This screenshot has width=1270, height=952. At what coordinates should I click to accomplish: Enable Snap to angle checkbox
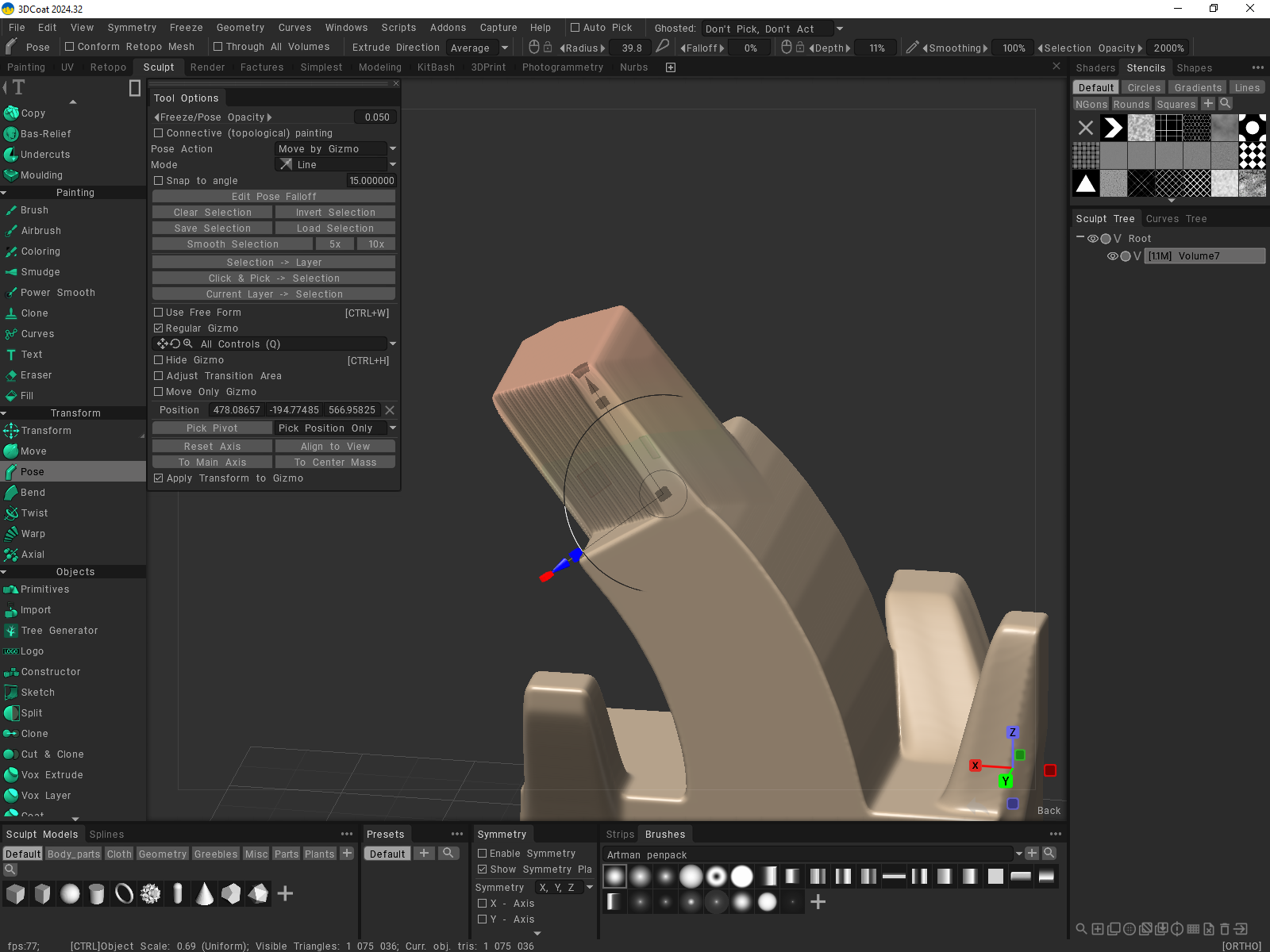159,181
